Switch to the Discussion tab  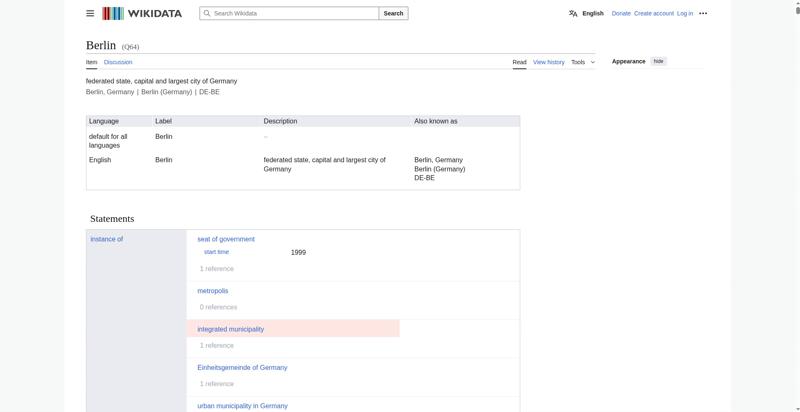pyautogui.click(x=118, y=62)
